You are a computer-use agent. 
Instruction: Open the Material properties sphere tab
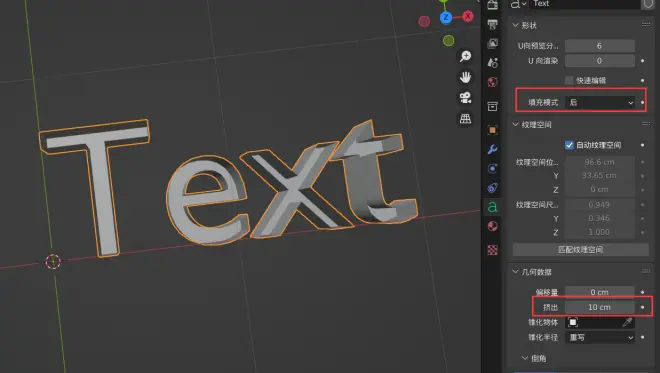click(492, 226)
